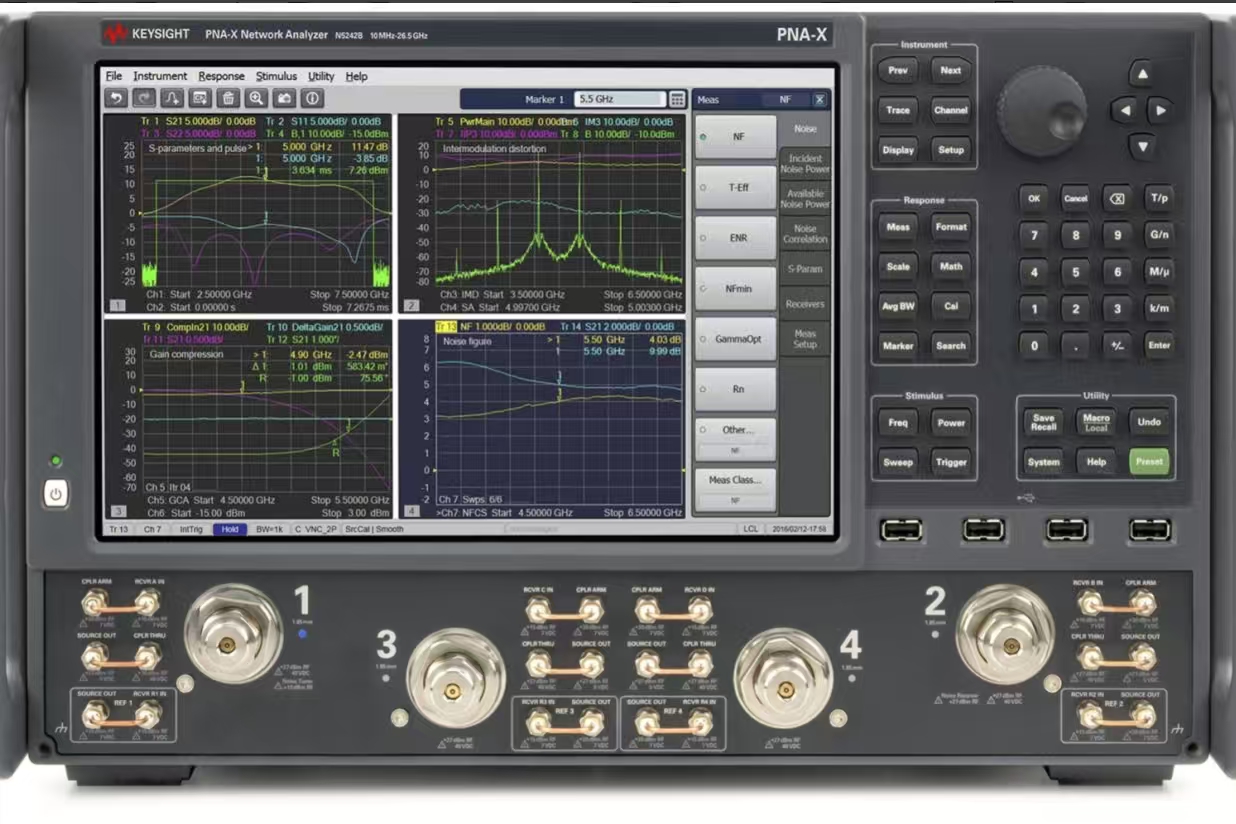Click the ENR measurement button
The width and height of the screenshot is (1236, 824).
click(735, 237)
